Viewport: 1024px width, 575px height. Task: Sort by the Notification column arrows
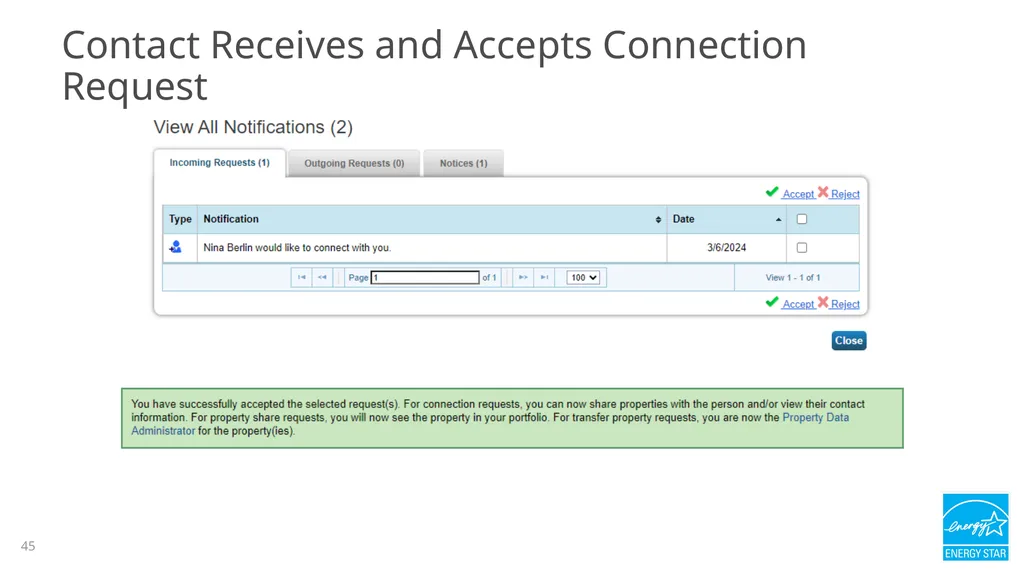(658, 220)
